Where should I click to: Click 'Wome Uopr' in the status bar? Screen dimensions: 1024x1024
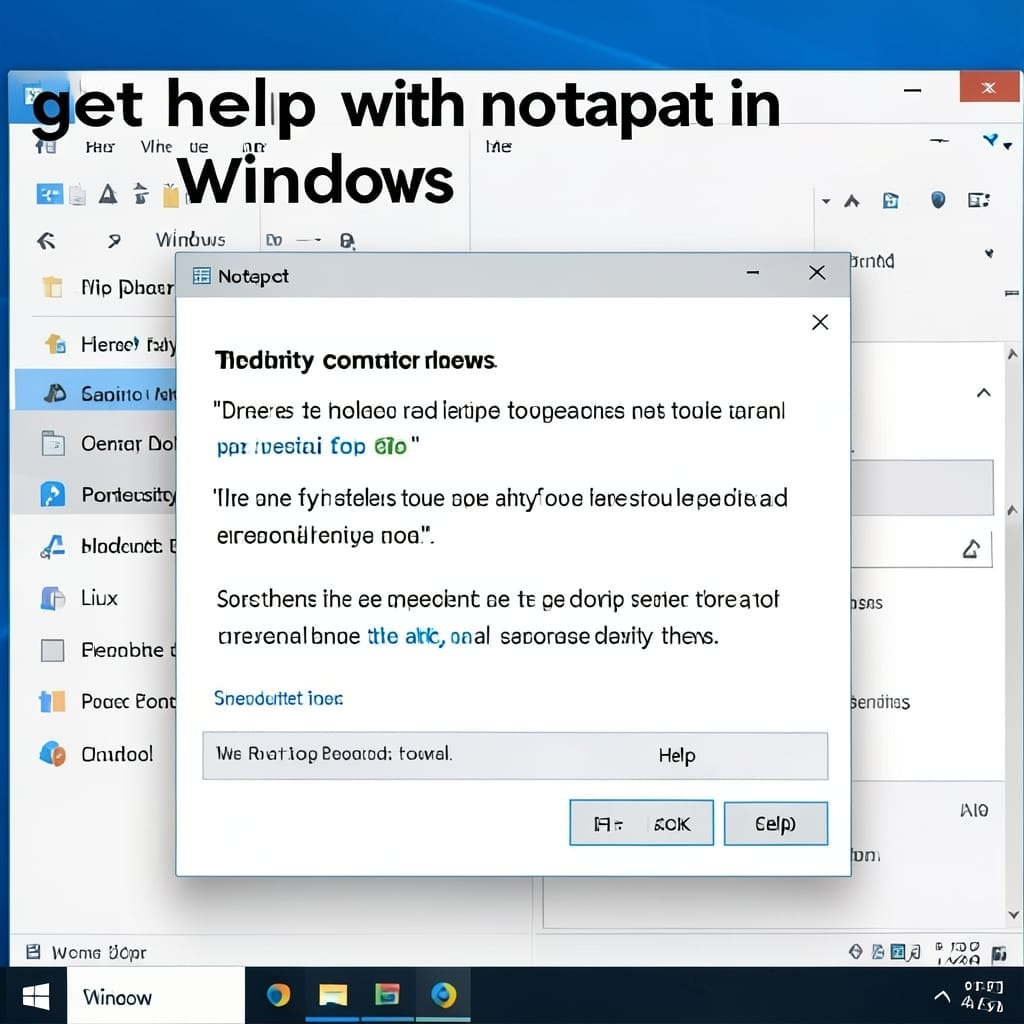pyautogui.click(x=99, y=953)
